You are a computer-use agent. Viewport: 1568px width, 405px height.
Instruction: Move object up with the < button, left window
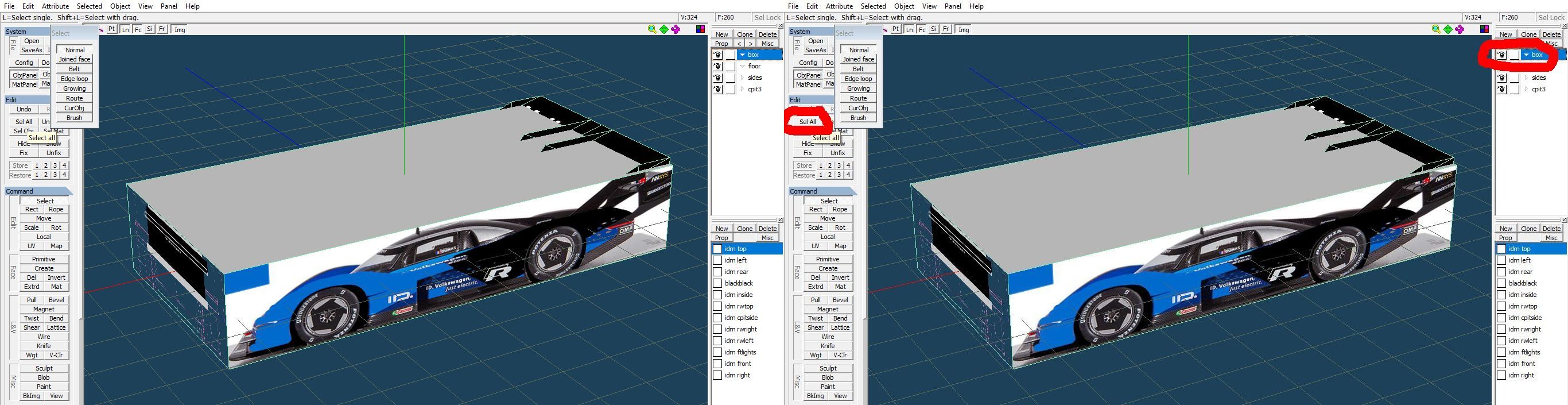point(740,44)
